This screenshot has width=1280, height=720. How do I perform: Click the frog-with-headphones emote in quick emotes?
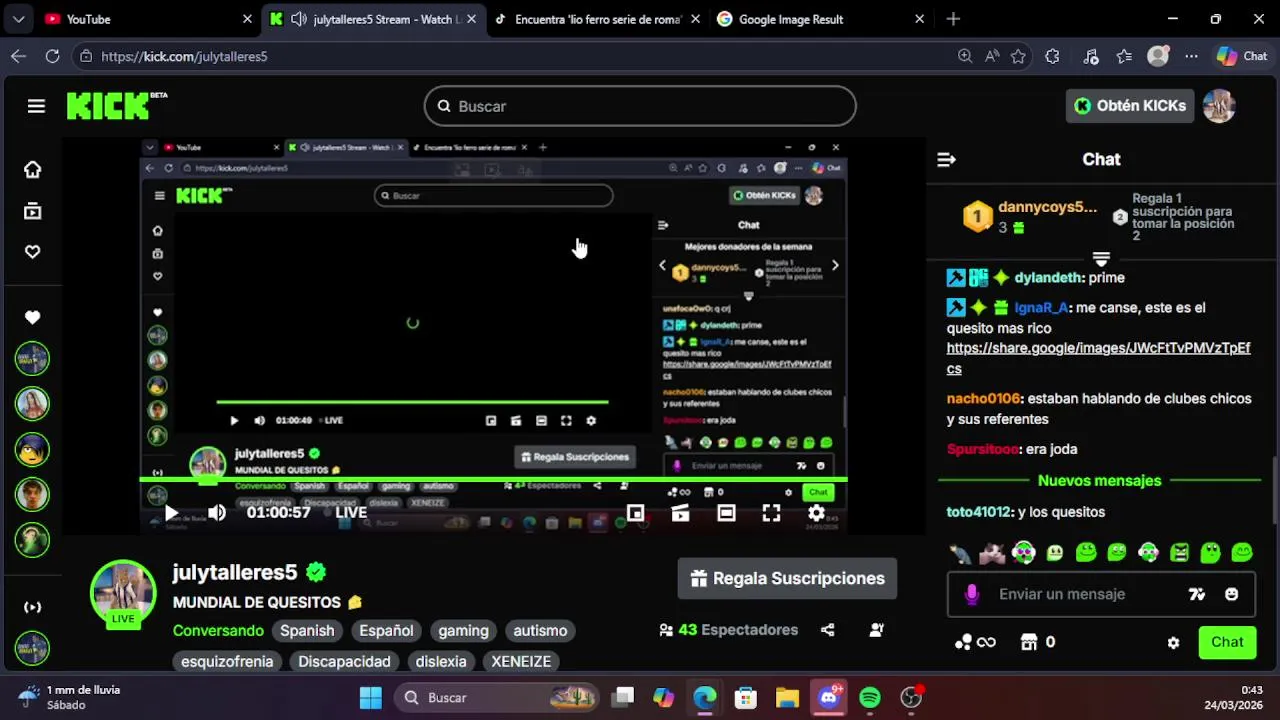tap(1023, 552)
